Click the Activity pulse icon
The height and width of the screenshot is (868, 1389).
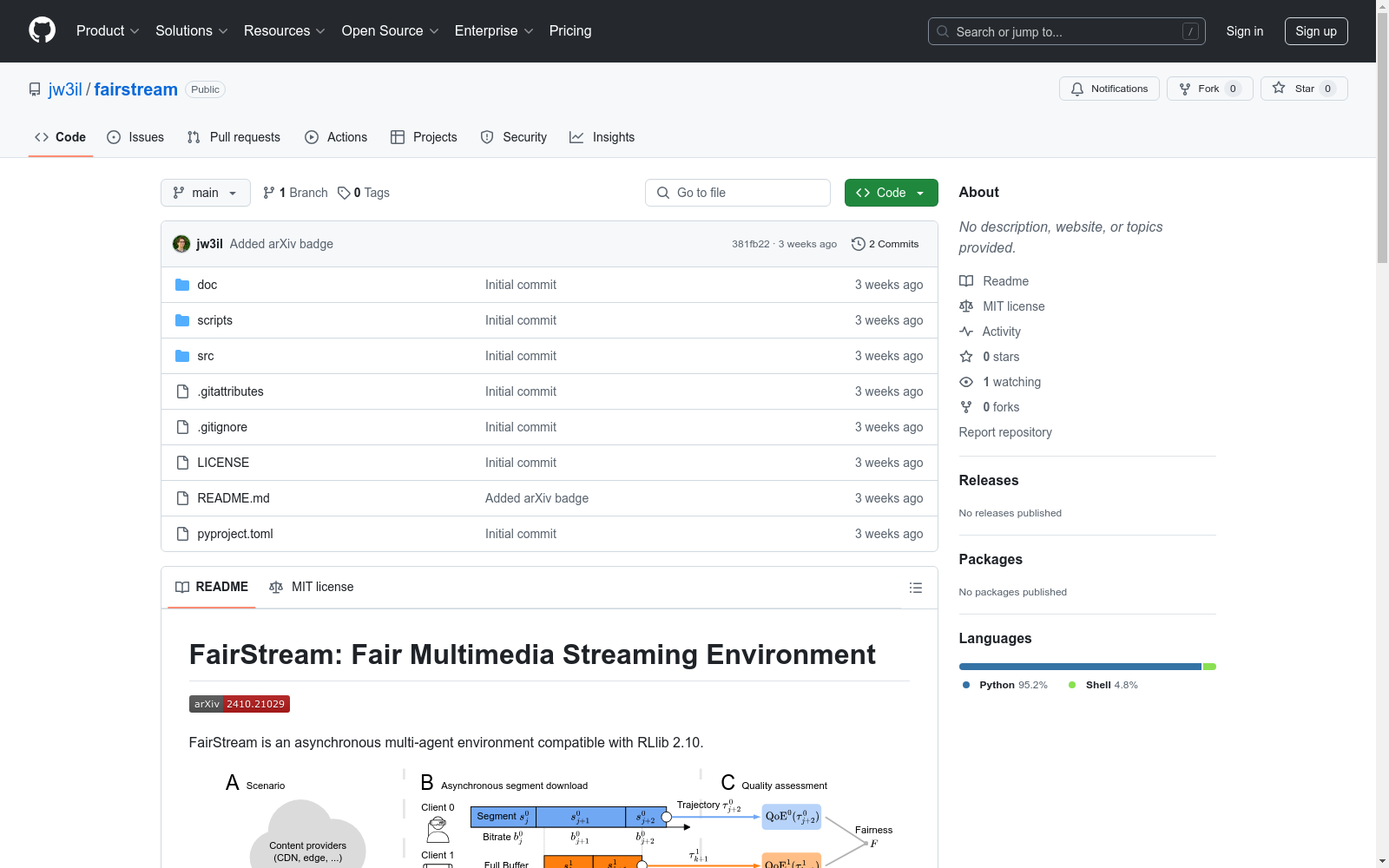point(966,332)
